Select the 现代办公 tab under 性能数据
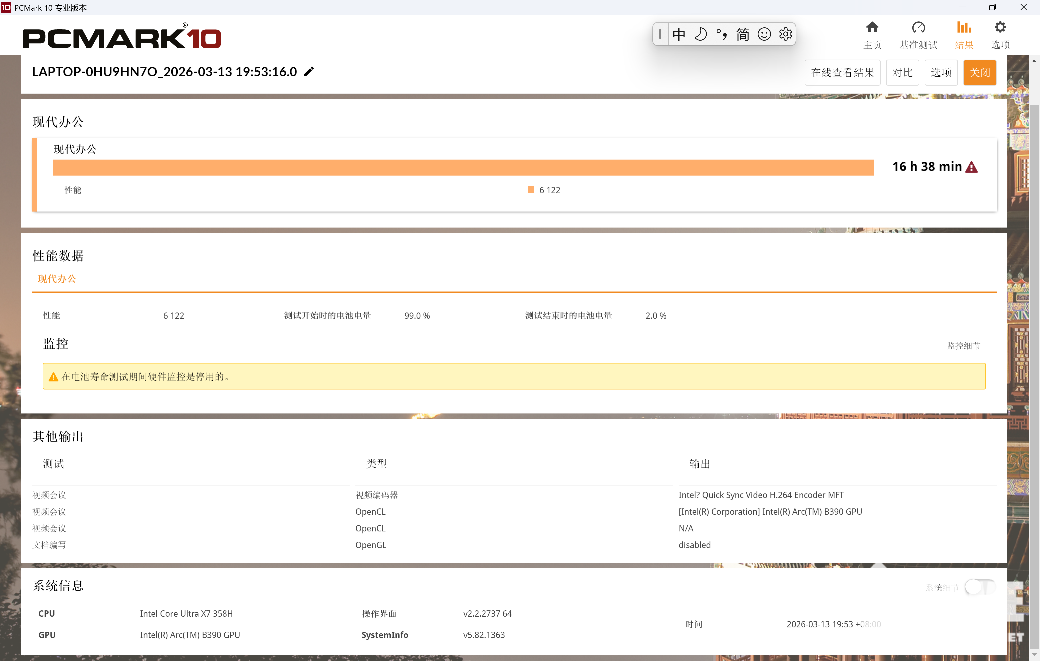 tap(57, 279)
